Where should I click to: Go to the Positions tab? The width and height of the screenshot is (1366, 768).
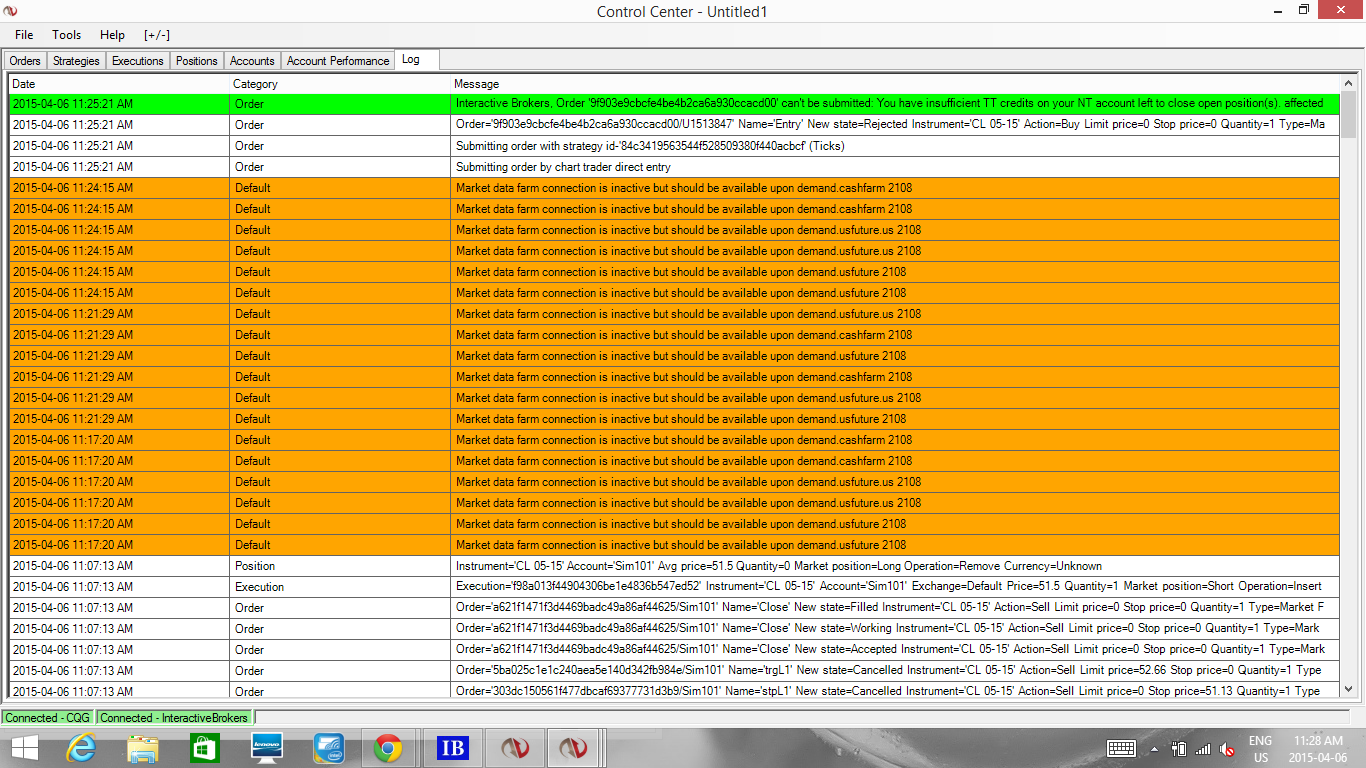197,61
